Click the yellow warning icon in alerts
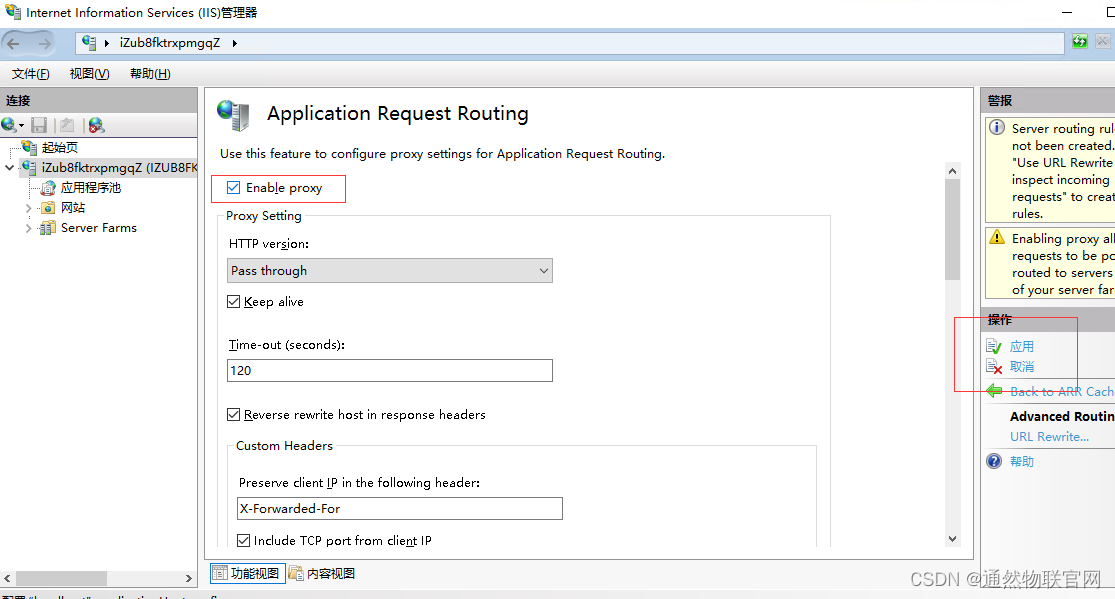1115x599 pixels. click(x=997, y=237)
